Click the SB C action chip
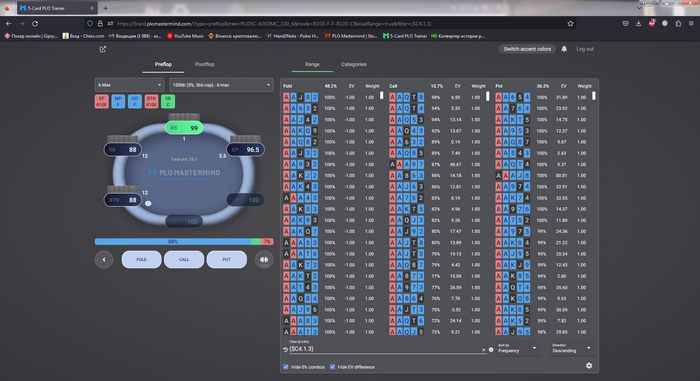 [x=168, y=101]
